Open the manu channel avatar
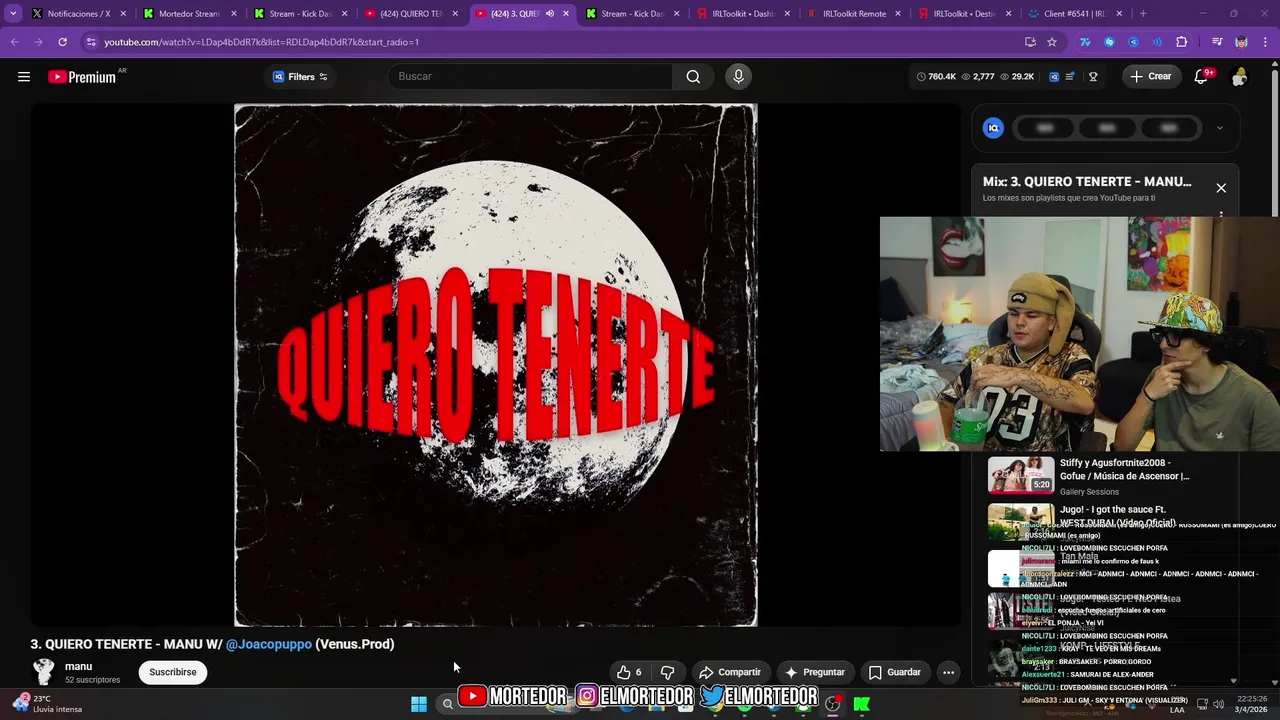This screenshot has width=1280, height=720. click(43, 672)
